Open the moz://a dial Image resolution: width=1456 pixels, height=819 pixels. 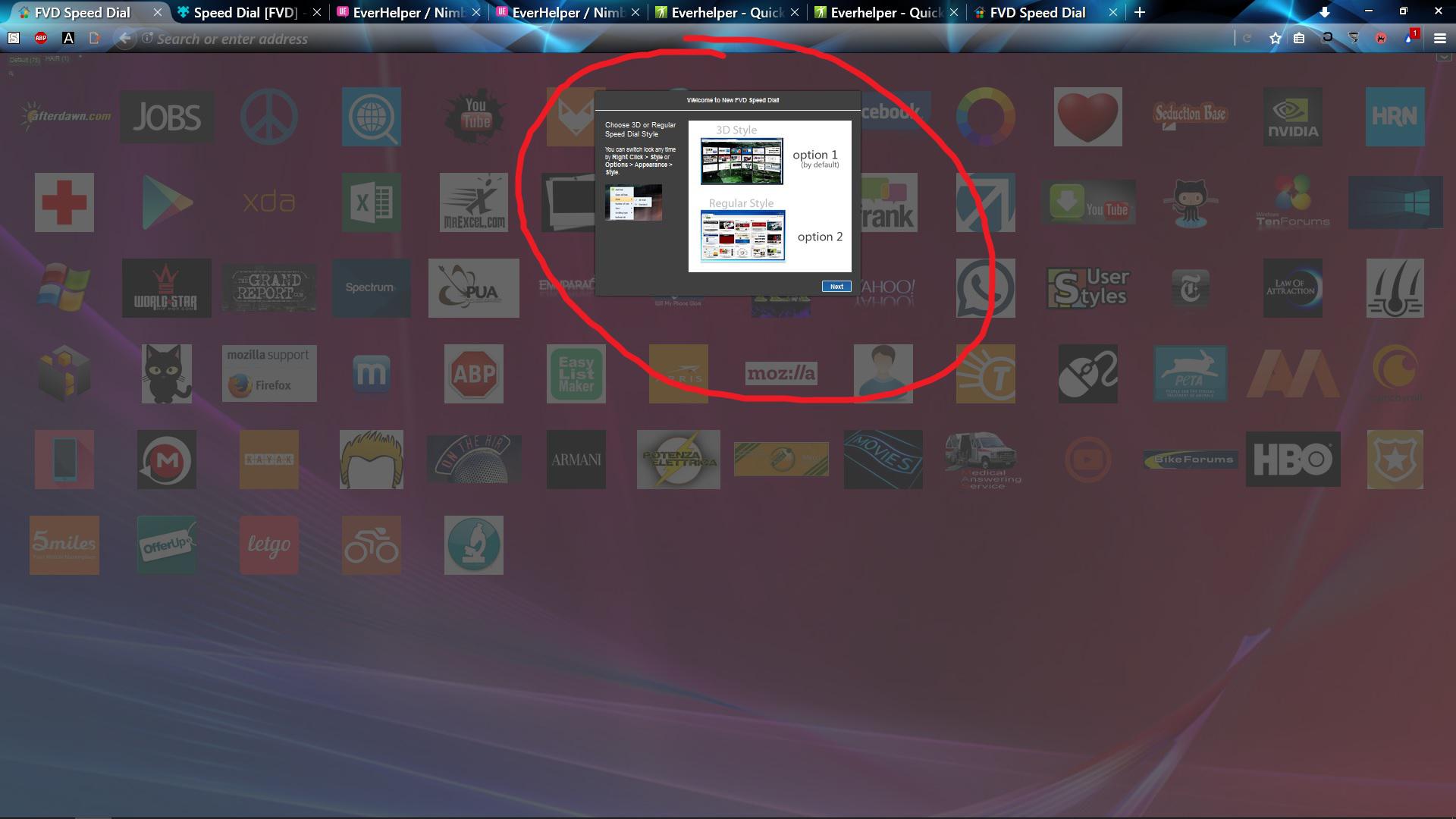[x=781, y=373]
